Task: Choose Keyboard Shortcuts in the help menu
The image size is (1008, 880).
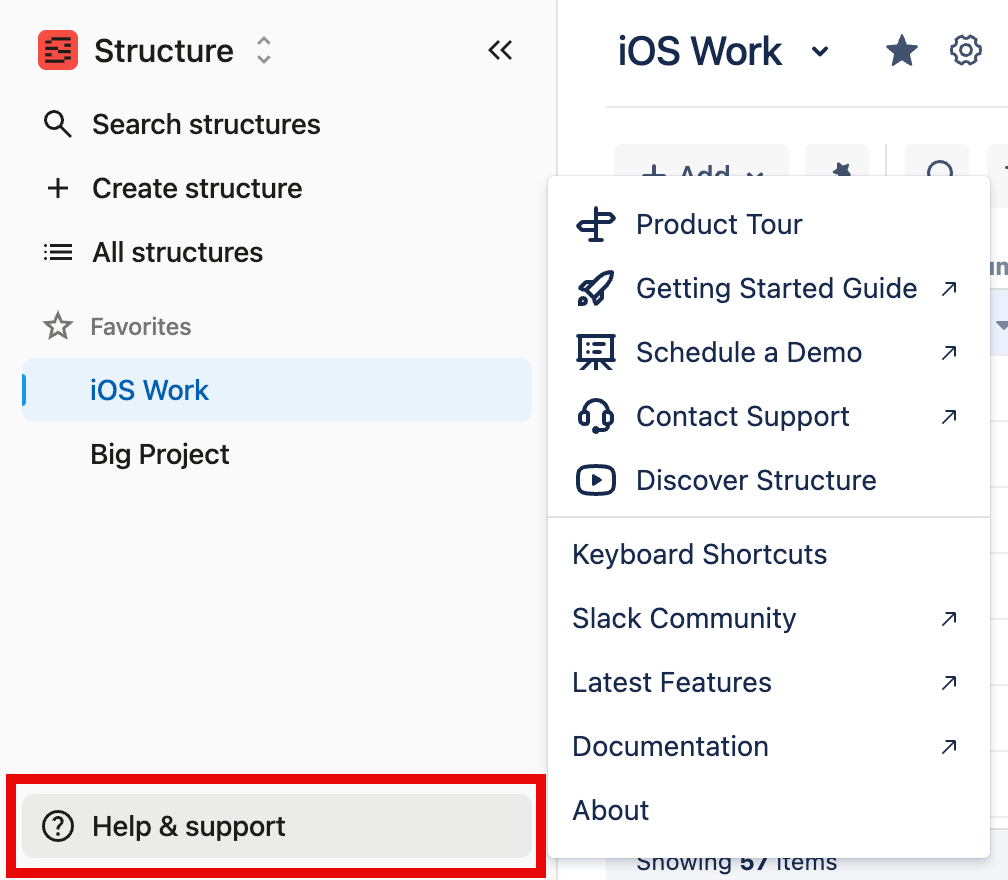Action: point(699,554)
